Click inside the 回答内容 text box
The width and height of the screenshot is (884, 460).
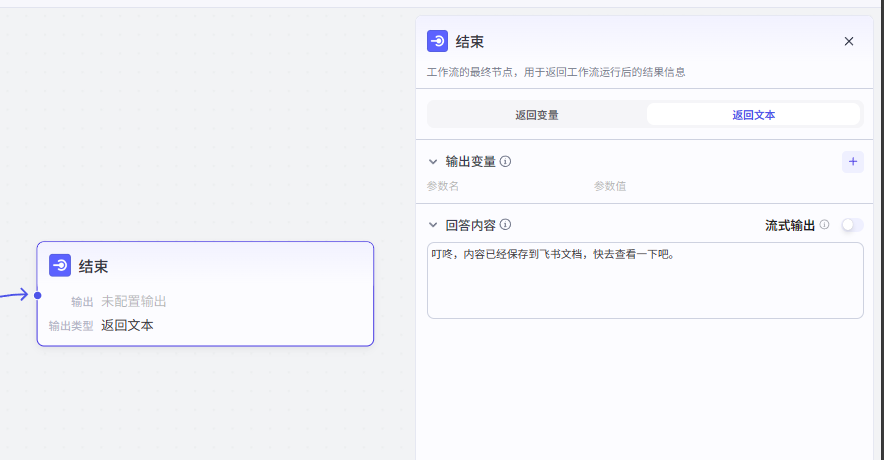pyautogui.click(x=645, y=280)
